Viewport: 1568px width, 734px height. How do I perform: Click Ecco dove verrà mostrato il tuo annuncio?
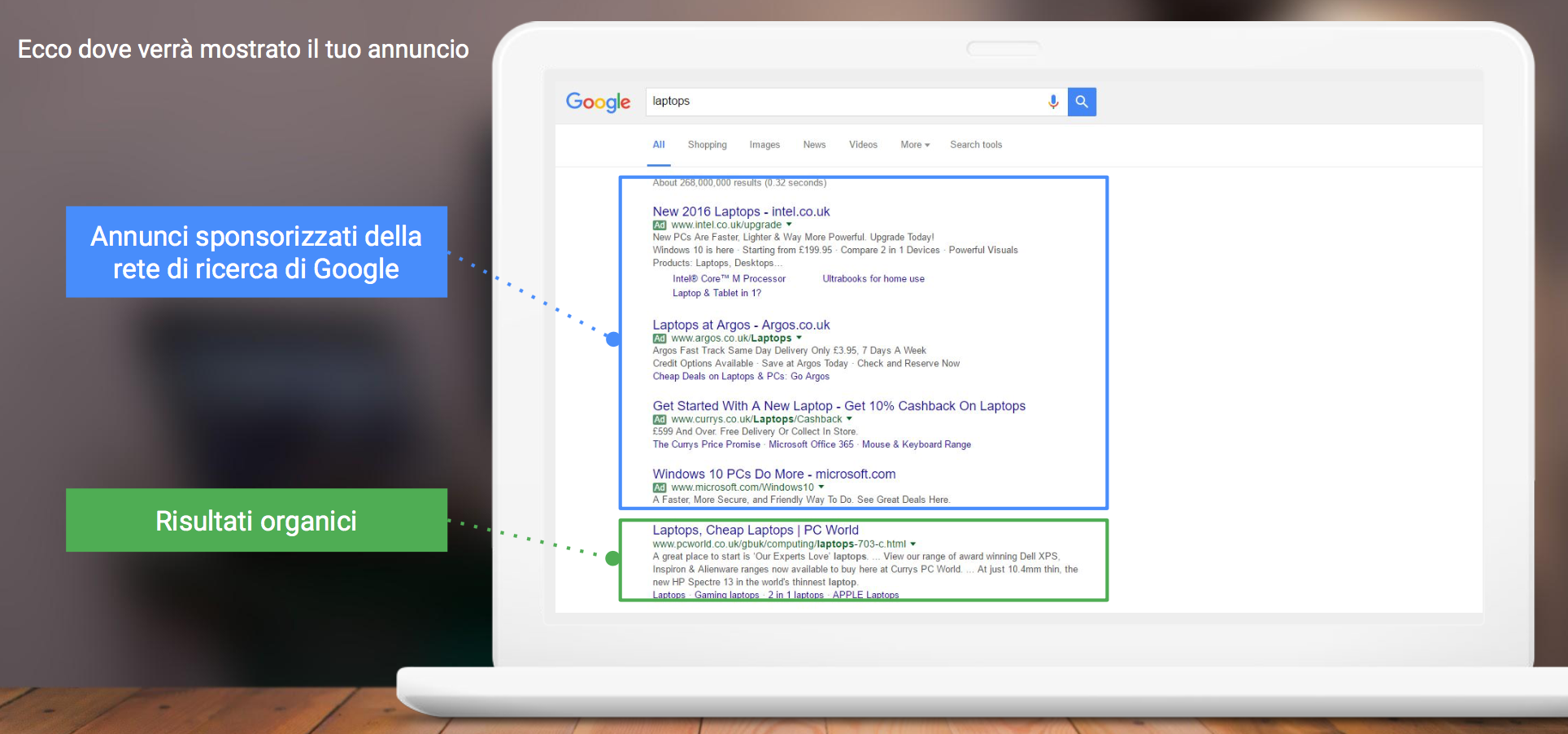point(243,50)
